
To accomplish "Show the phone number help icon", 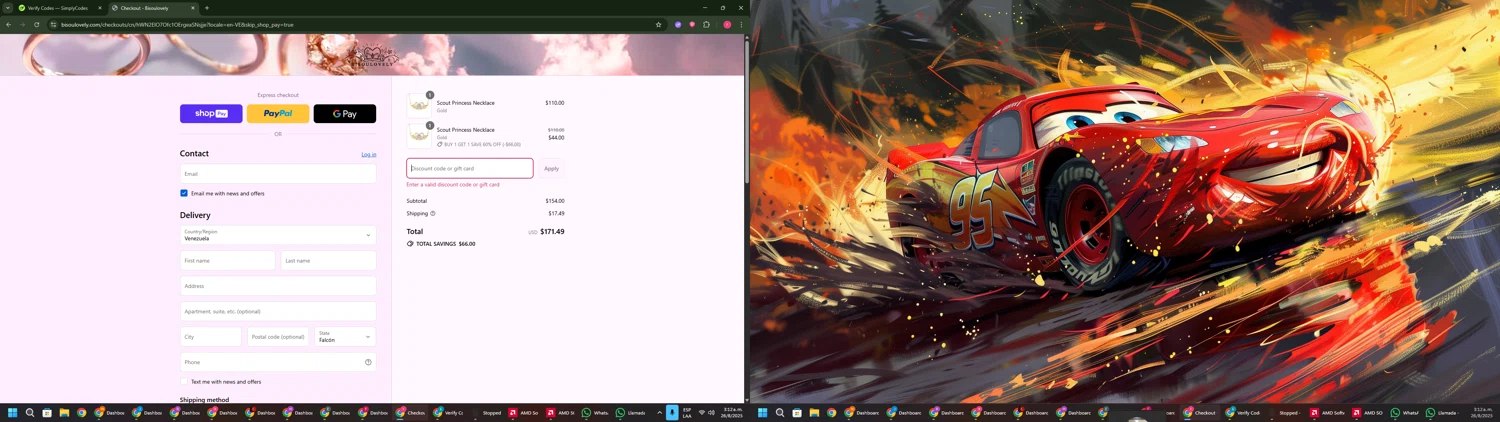I will [x=368, y=362].
